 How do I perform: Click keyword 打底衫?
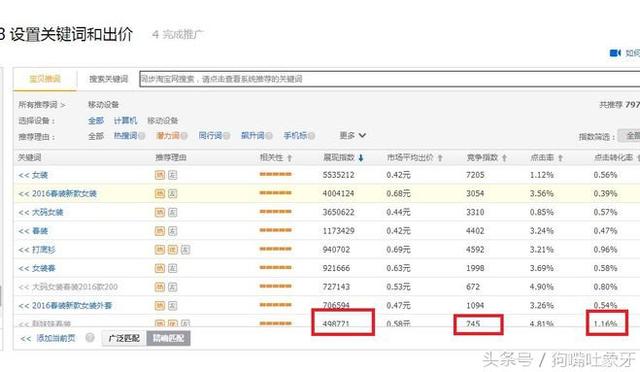pos(44,250)
